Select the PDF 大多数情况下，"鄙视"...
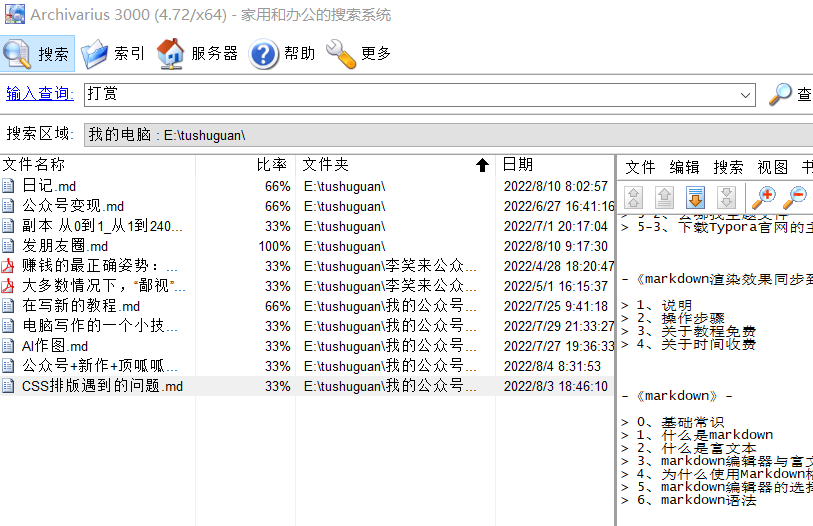This screenshot has height=526, width=813. (104, 286)
